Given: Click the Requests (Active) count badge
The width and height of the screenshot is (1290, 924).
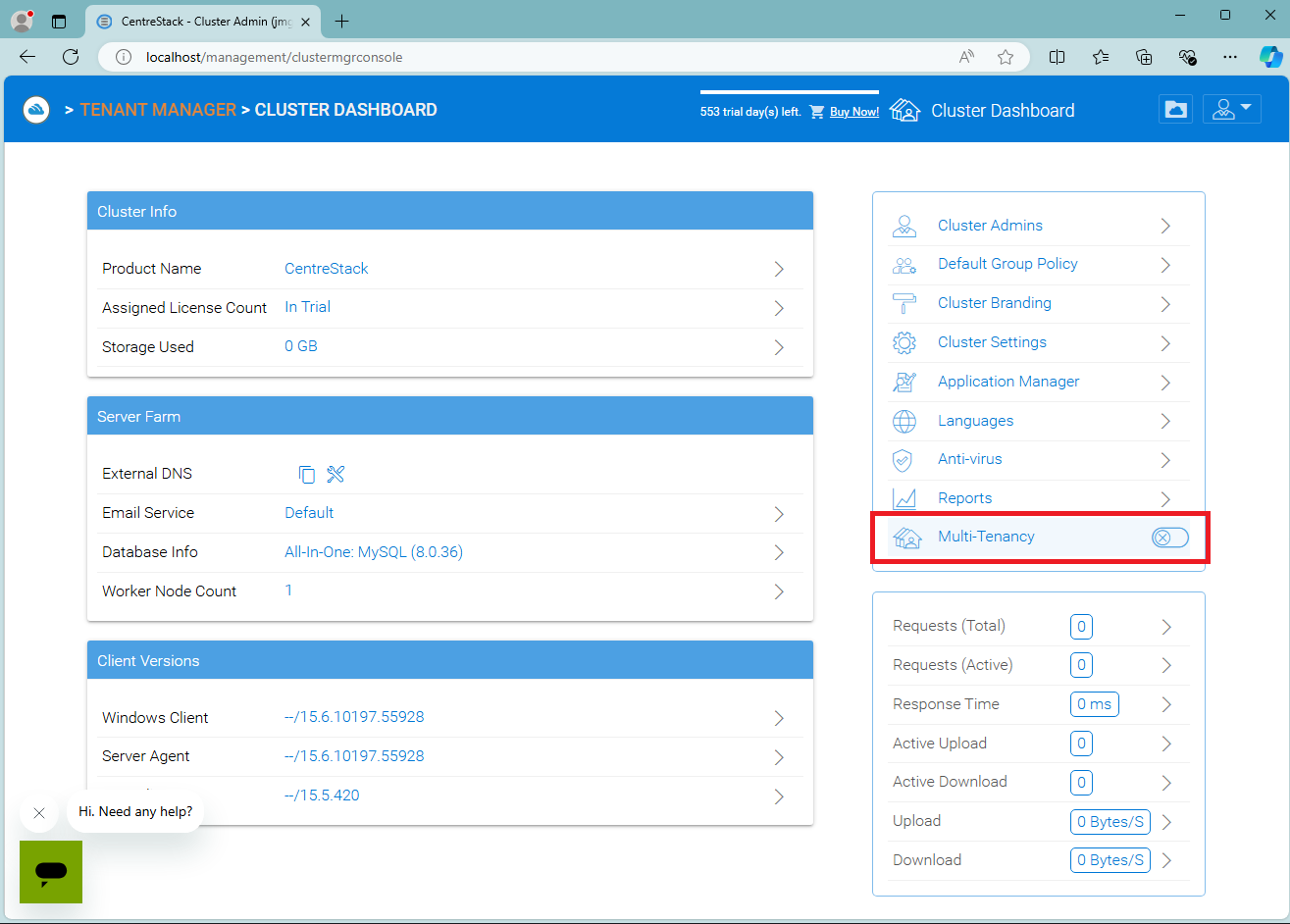Looking at the screenshot, I should pos(1081,665).
